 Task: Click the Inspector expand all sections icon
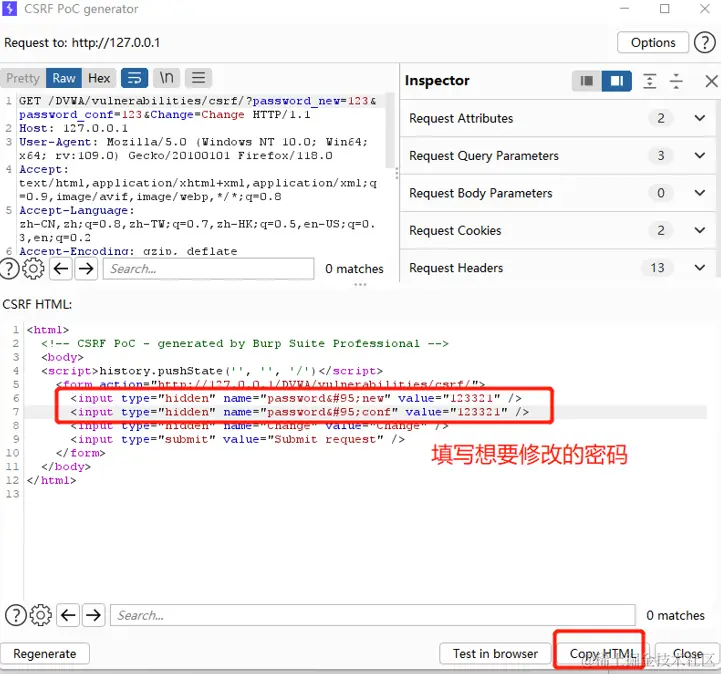649,81
